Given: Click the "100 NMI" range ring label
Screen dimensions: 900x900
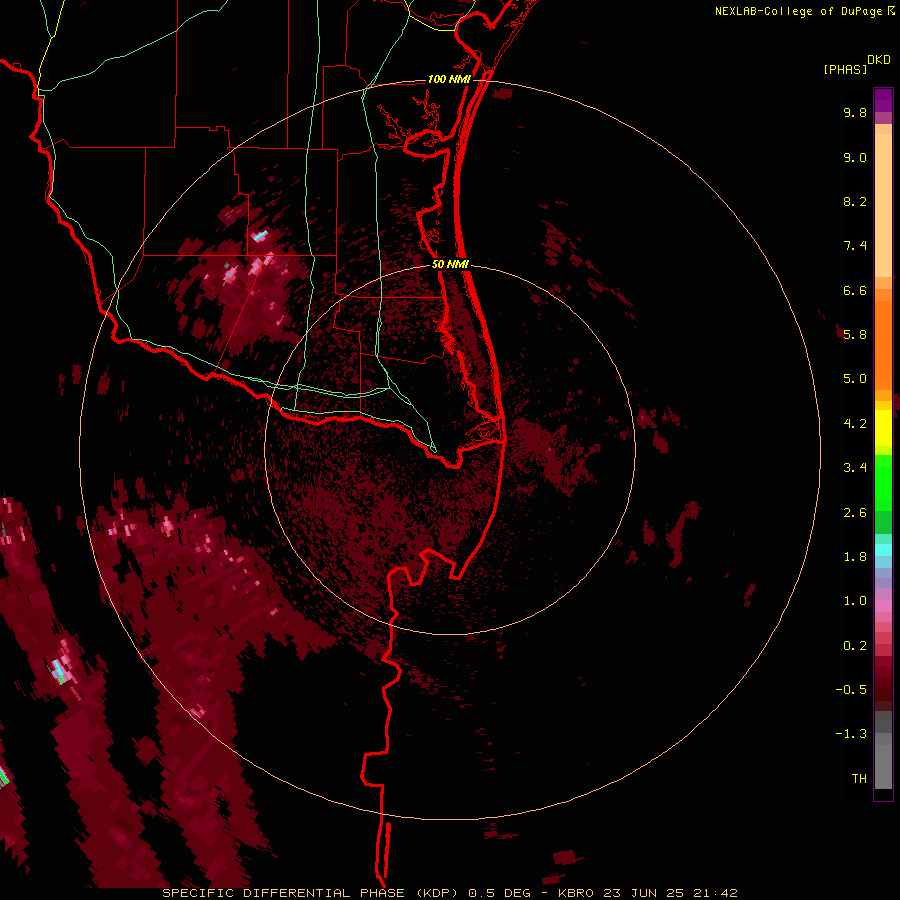Looking at the screenshot, I should click(449, 79).
